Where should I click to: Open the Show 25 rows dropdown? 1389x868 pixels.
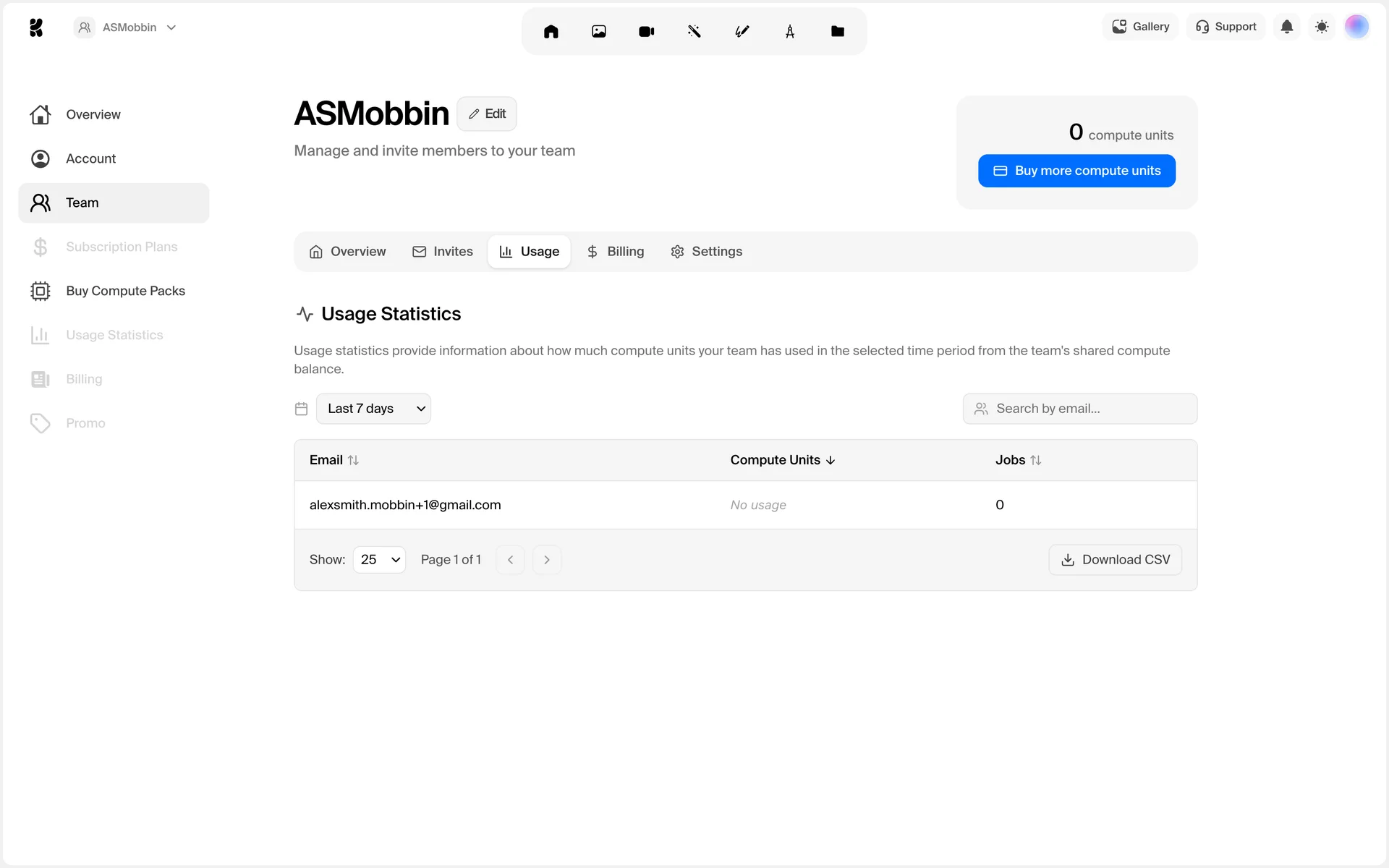tap(379, 560)
